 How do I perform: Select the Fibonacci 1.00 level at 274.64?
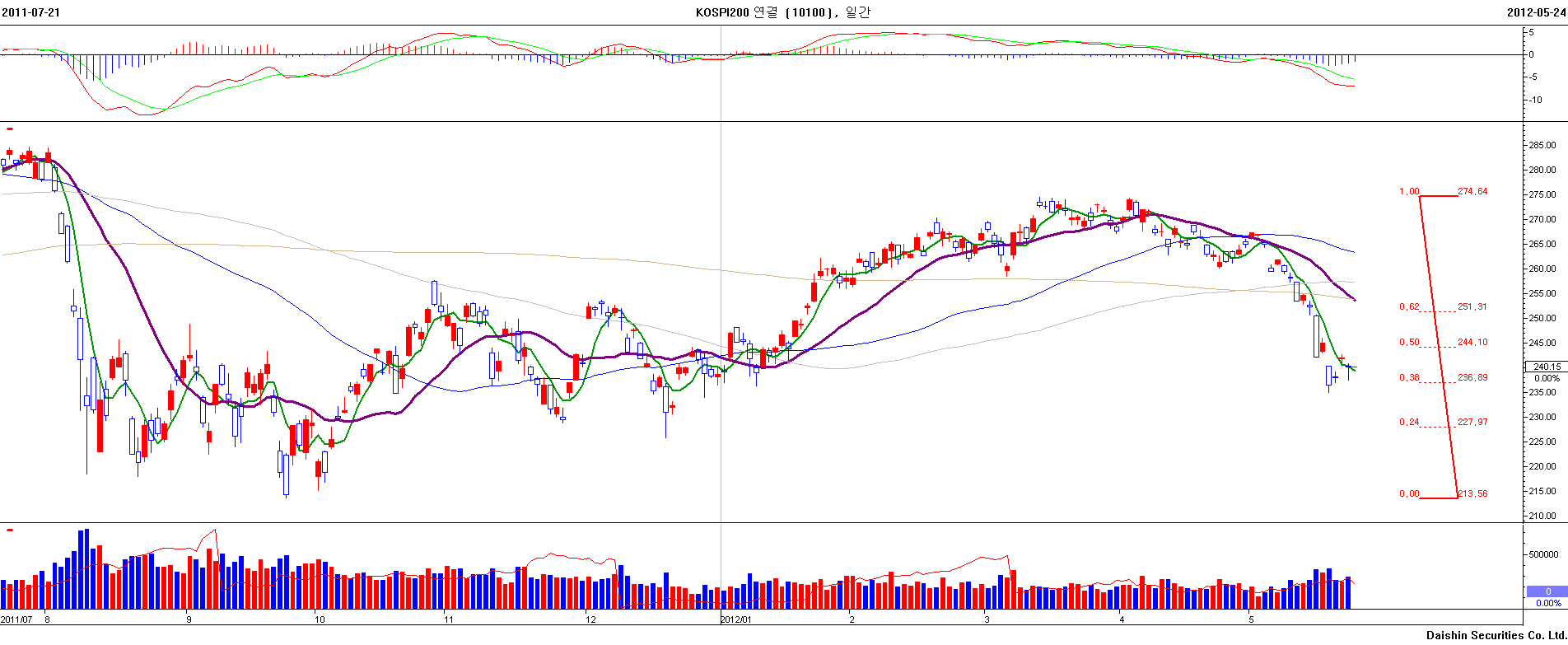(x=1472, y=192)
